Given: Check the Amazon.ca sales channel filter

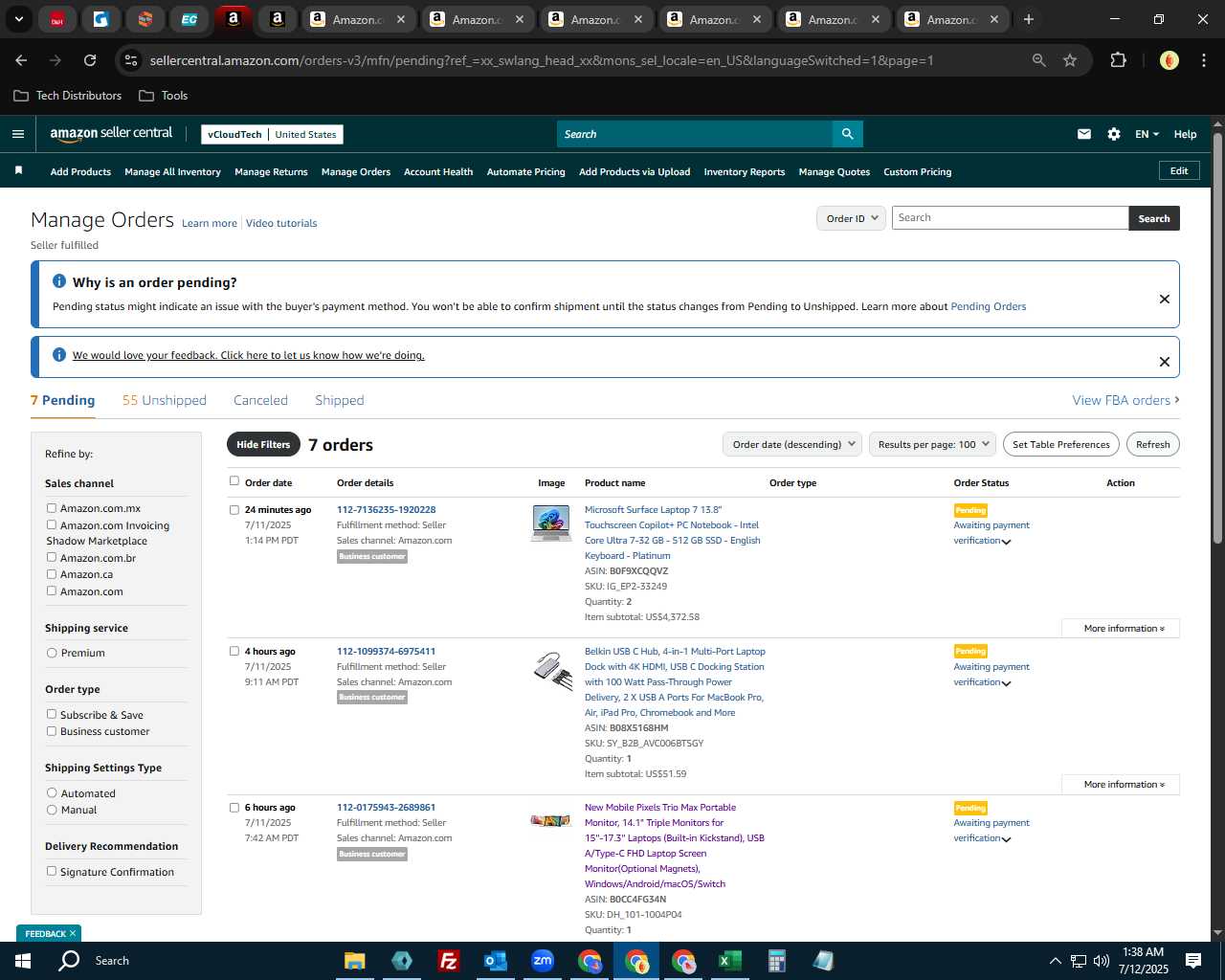Looking at the screenshot, I should coord(52,574).
